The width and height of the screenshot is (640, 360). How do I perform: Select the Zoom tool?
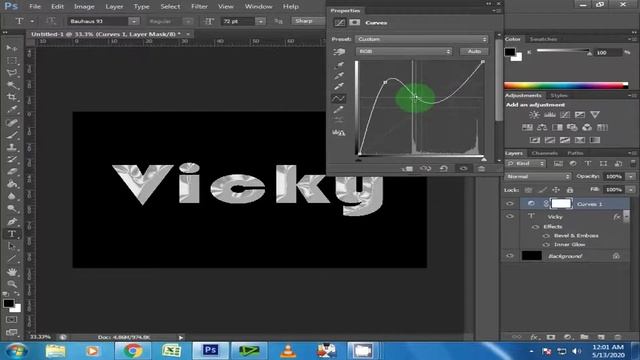click(11, 284)
